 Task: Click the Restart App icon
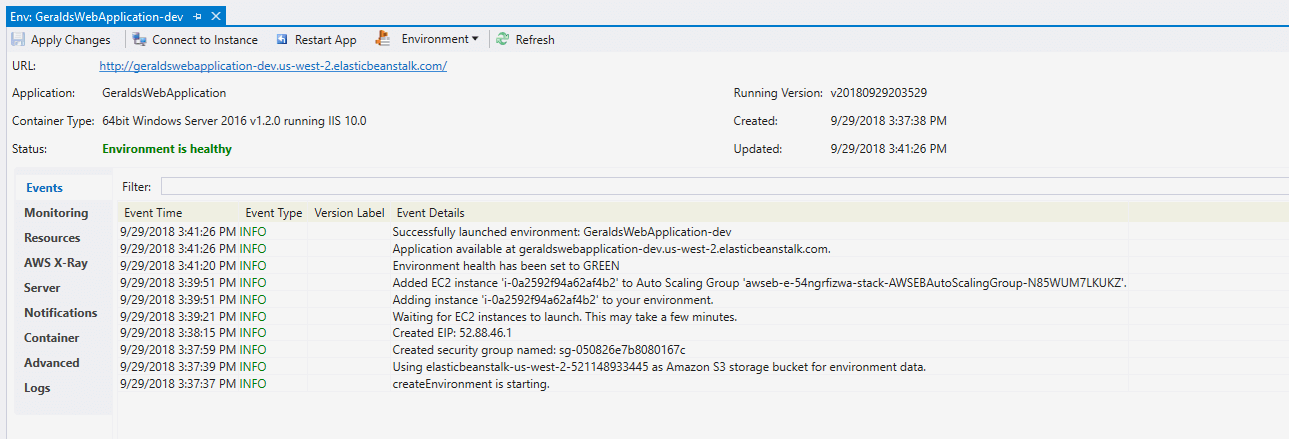click(x=283, y=40)
